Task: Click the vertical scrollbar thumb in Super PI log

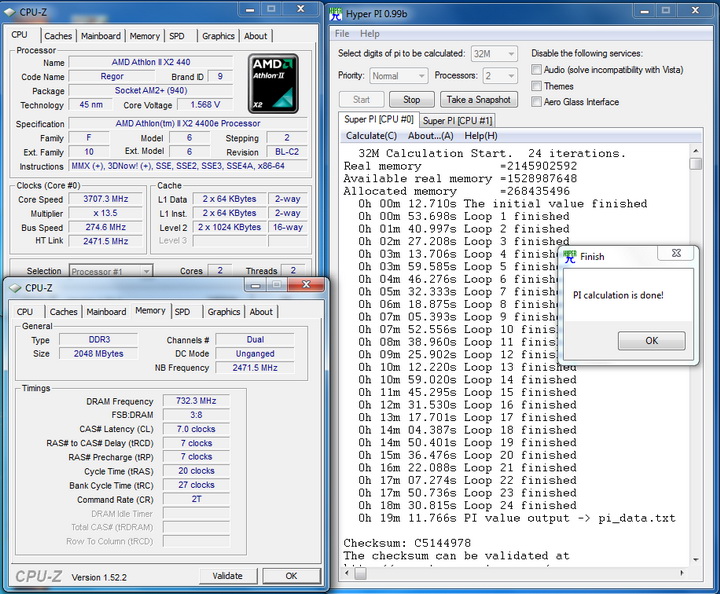Action: click(x=696, y=163)
